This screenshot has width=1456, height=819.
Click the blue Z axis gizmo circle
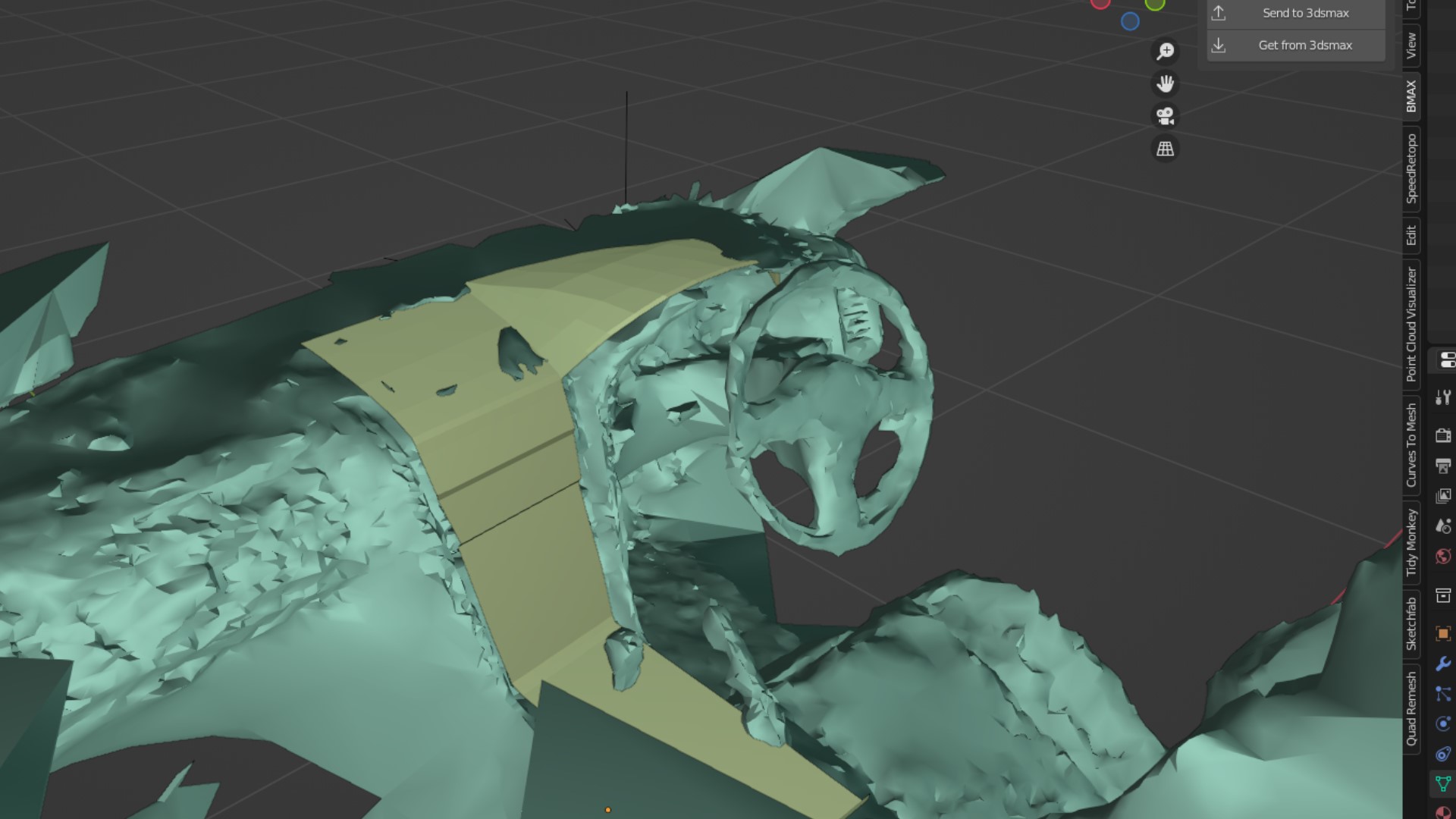(x=1130, y=22)
